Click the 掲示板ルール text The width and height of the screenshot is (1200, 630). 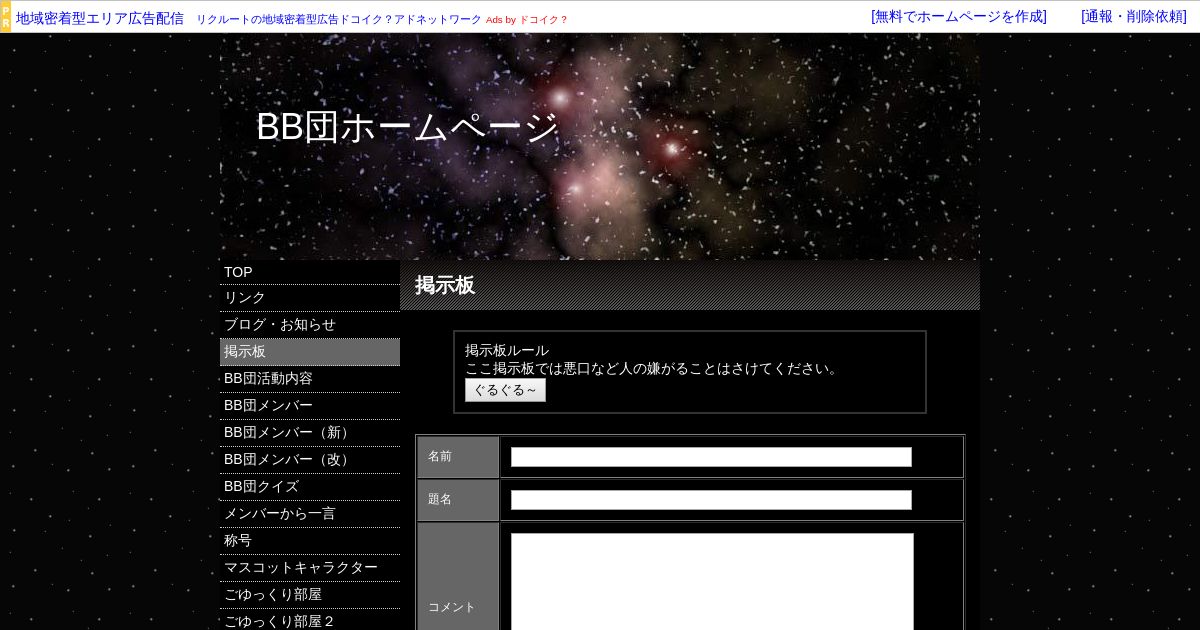(507, 351)
